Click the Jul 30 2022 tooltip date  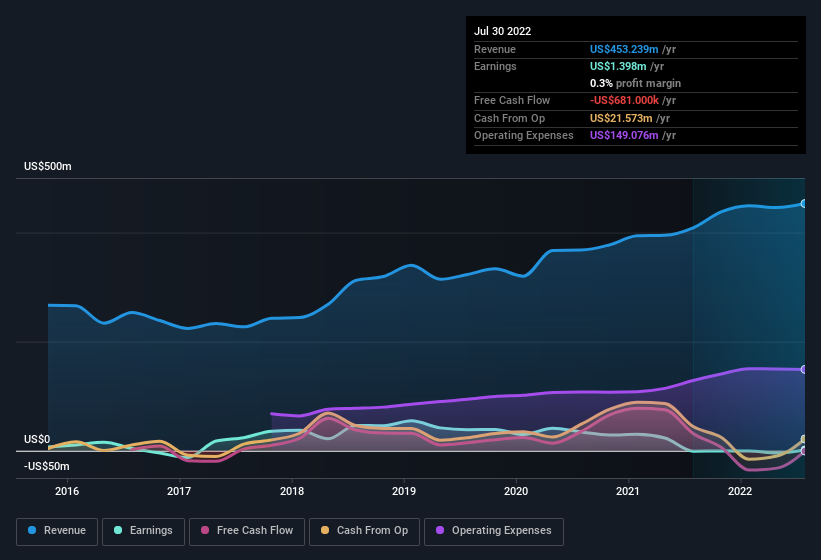pyautogui.click(x=503, y=31)
